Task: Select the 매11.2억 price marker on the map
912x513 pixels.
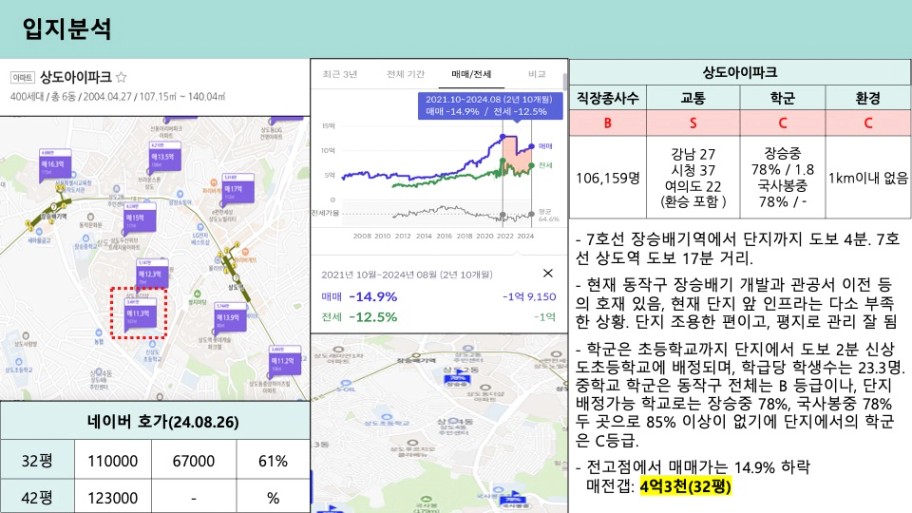Action: pyautogui.click(x=285, y=361)
